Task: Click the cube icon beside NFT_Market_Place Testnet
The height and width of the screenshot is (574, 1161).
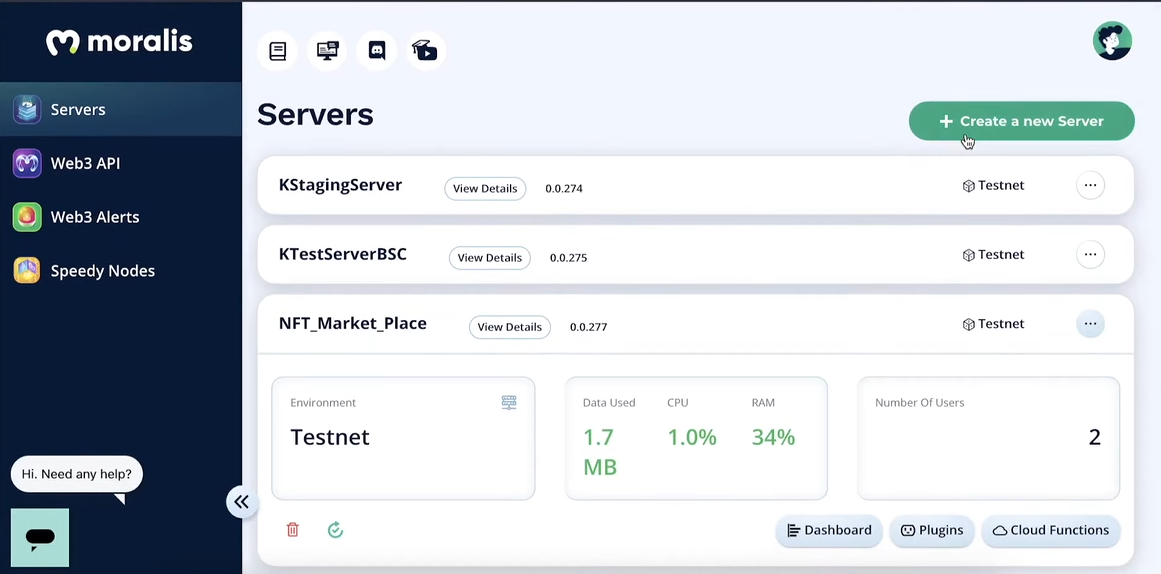Action: (x=968, y=324)
